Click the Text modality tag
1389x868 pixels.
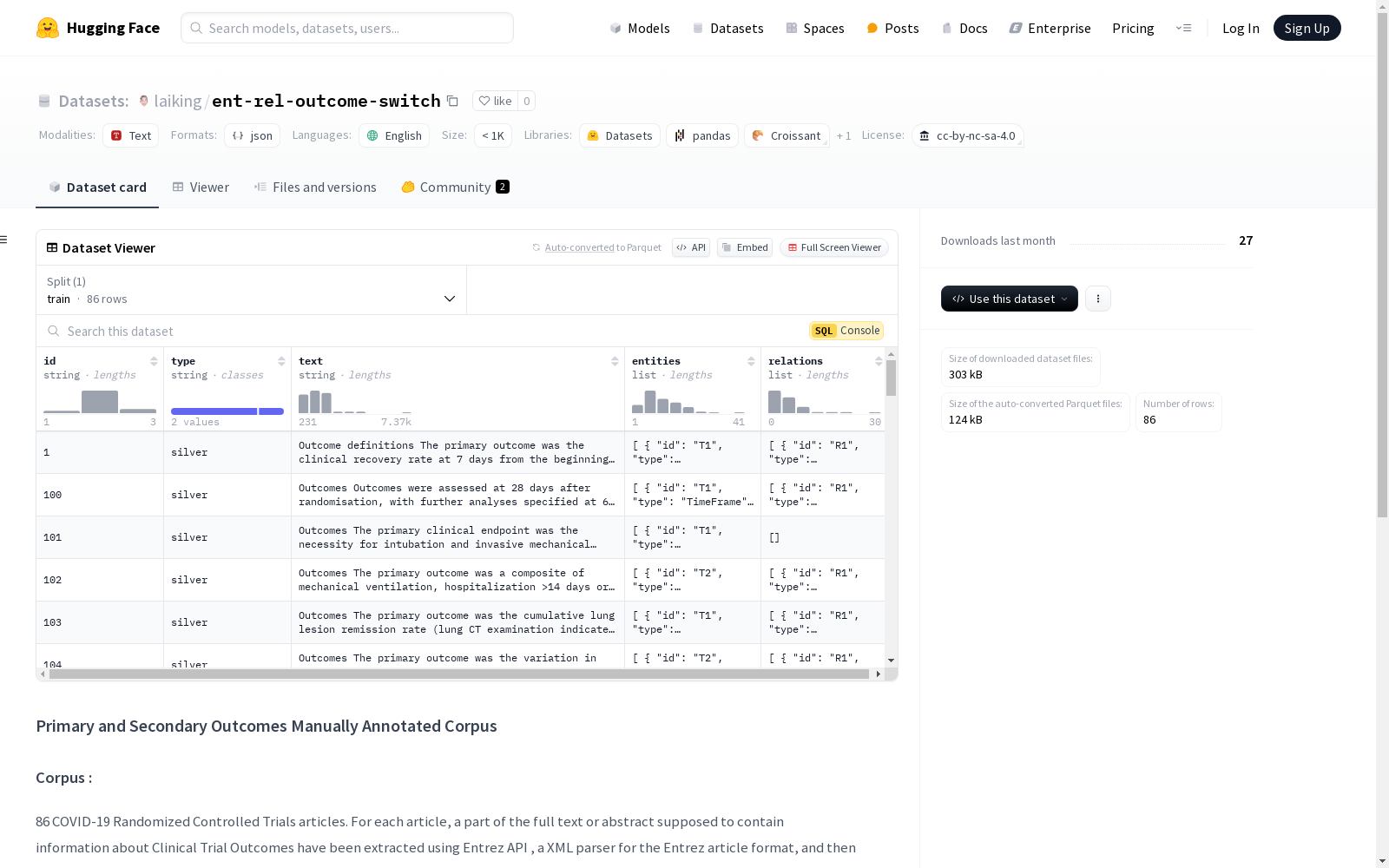130,135
